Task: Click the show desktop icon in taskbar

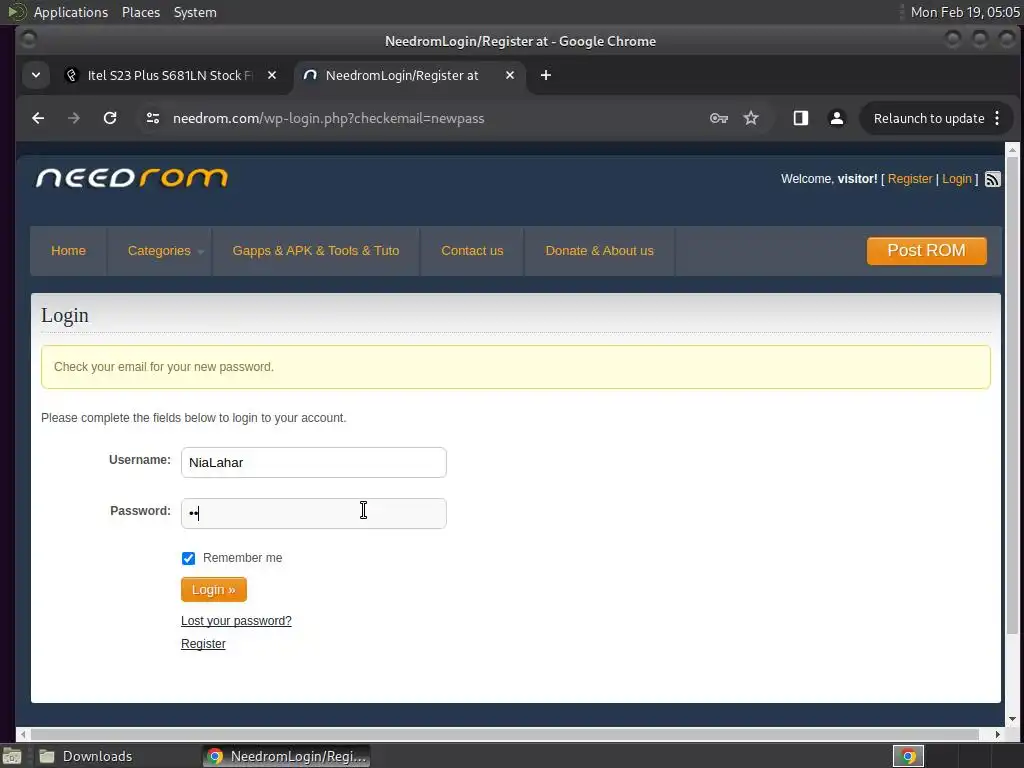Action: (x=12, y=756)
